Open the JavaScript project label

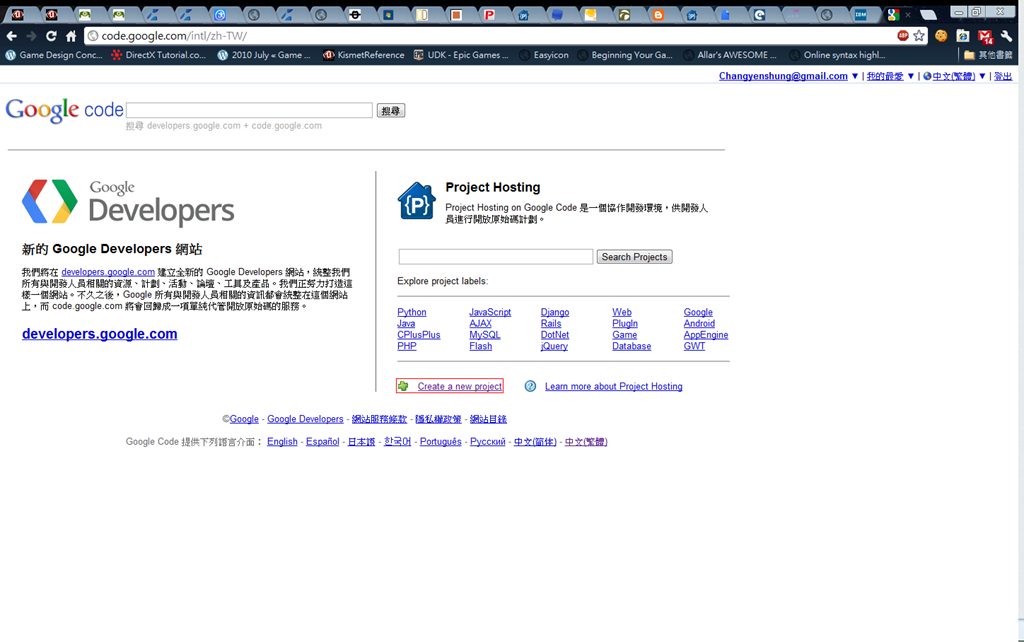click(490, 312)
